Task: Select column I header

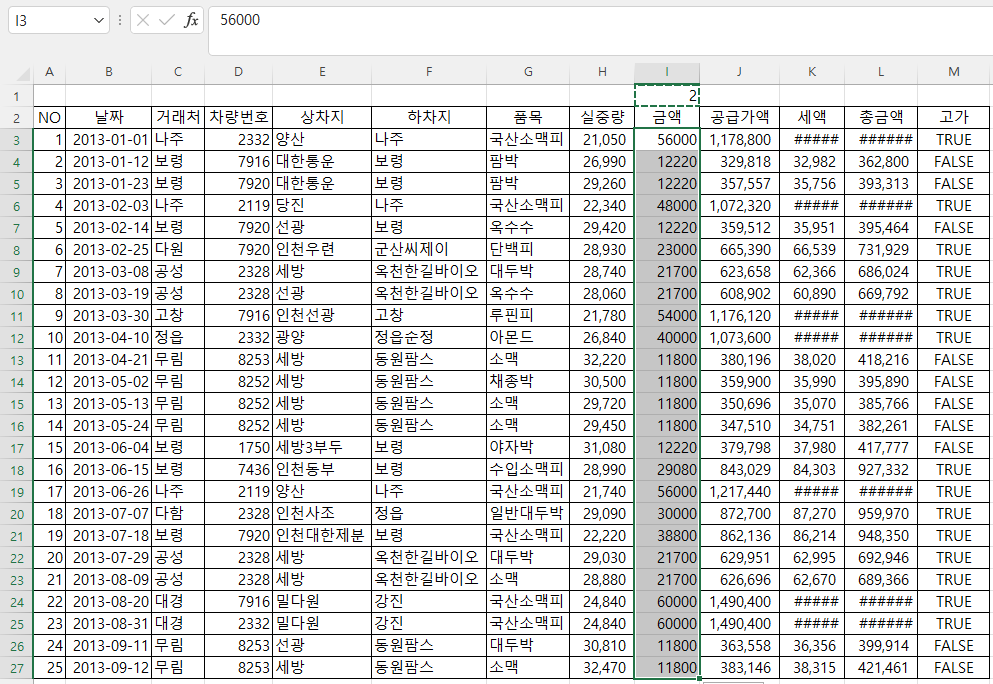Action: pyautogui.click(x=667, y=72)
